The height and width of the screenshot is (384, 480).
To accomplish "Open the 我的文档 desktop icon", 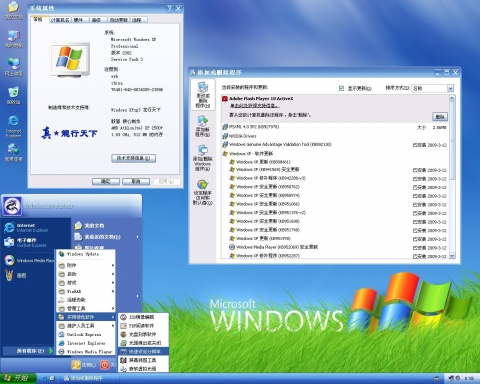I will click(x=13, y=9).
